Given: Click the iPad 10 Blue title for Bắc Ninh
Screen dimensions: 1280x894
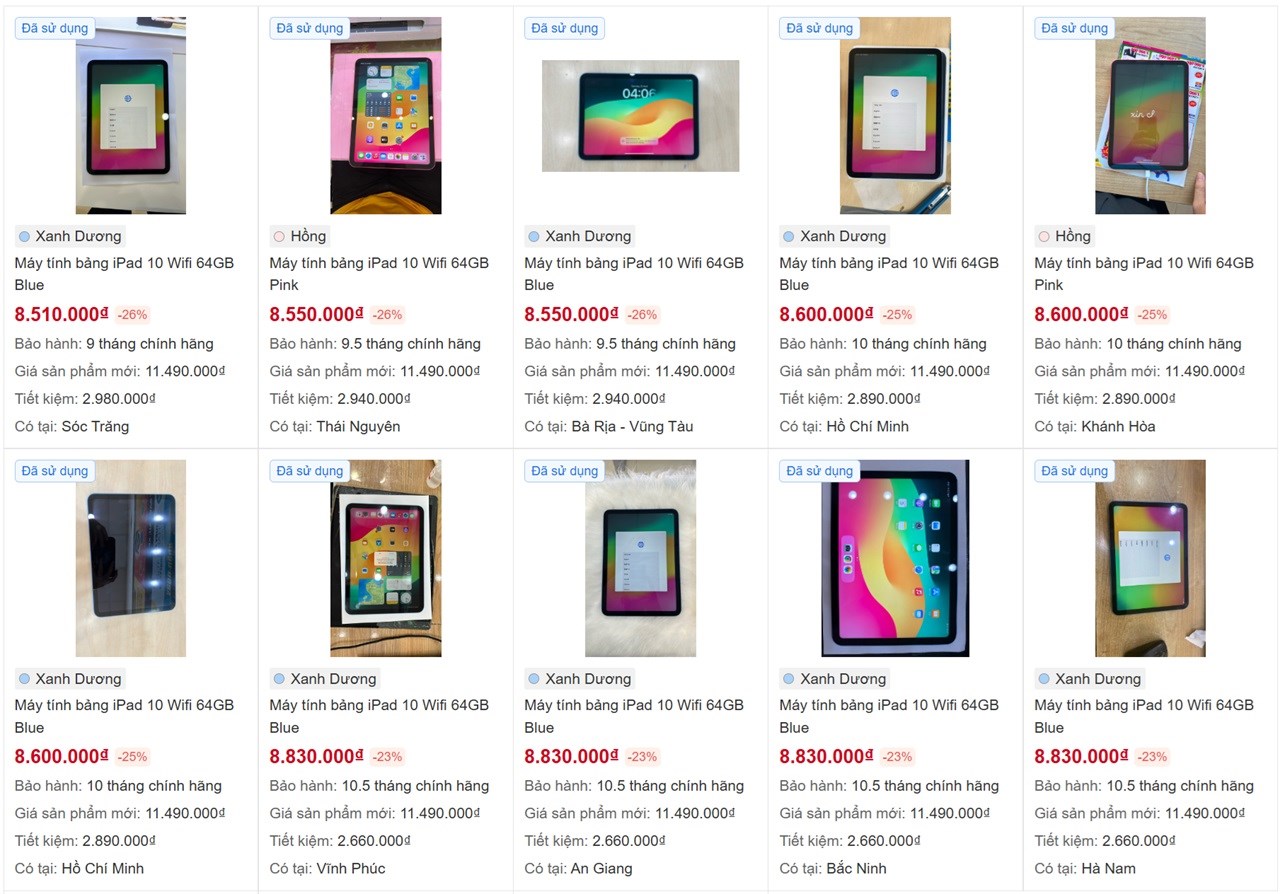Looking at the screenshot, I should pos(889,715).
